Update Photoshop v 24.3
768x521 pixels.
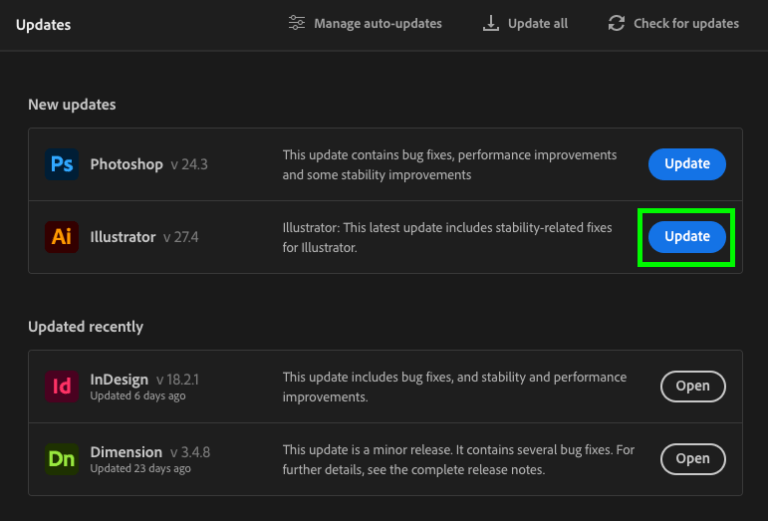point(687,164)
